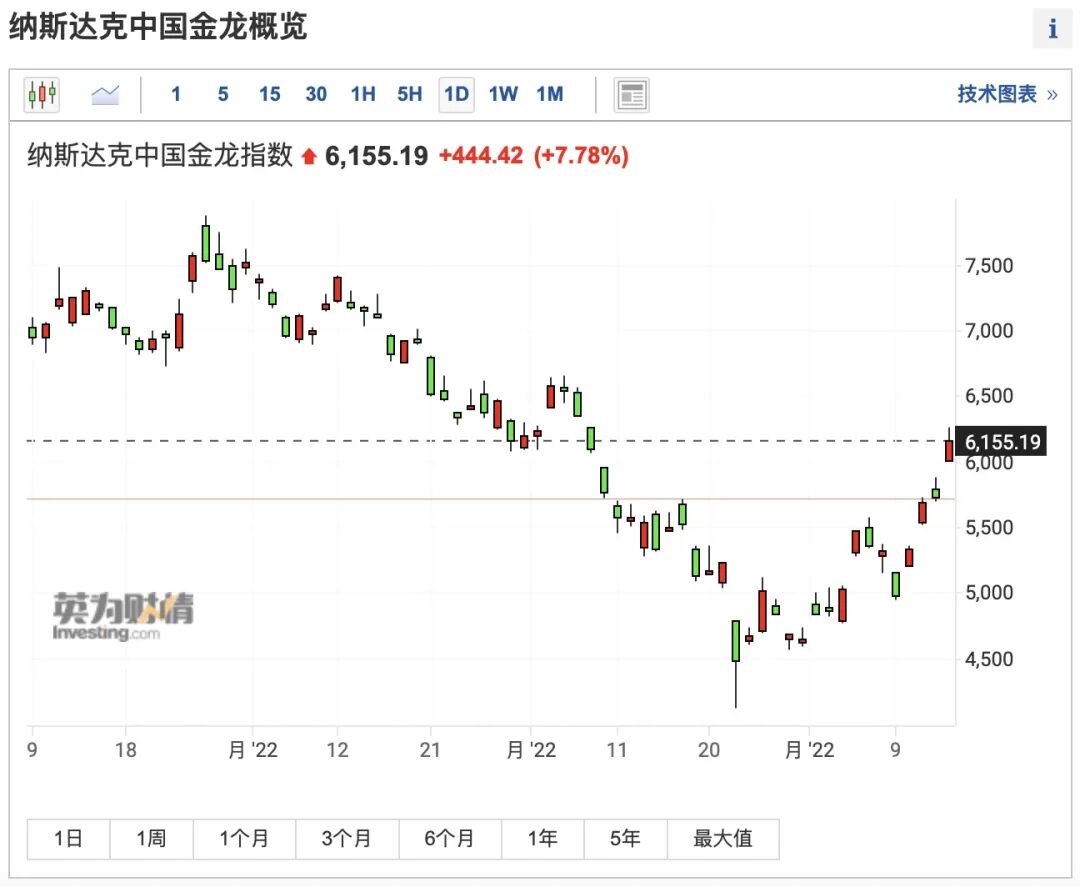Choose the 1H interval
Image resolution: width=1080 pixels, height=887 pixels.
(x=363, y=94)
